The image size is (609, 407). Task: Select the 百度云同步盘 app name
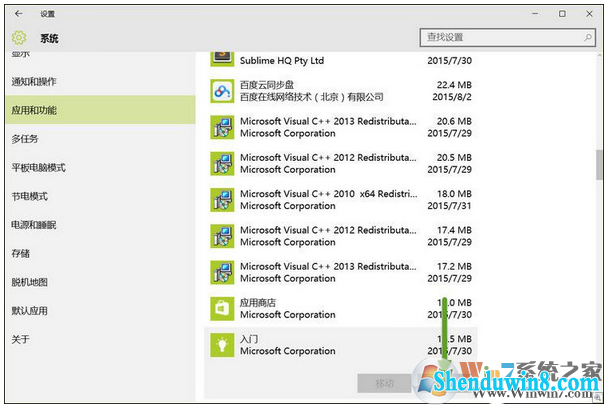pyautogui.click(x=267, y=85)
